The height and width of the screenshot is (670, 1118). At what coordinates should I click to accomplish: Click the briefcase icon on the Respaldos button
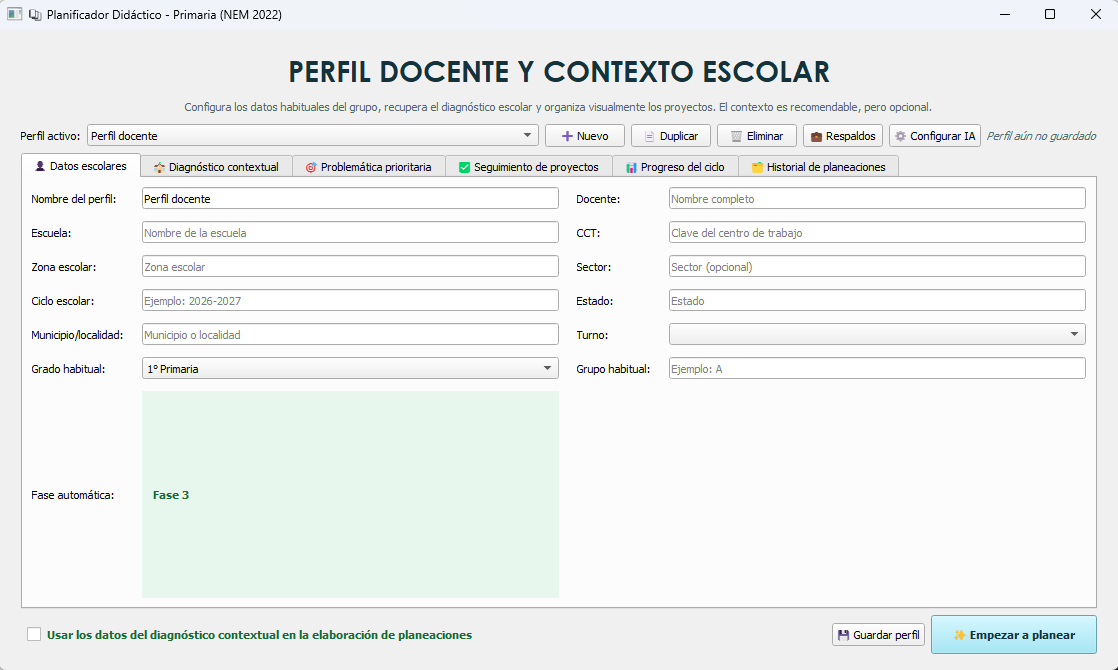click(816, 136)
